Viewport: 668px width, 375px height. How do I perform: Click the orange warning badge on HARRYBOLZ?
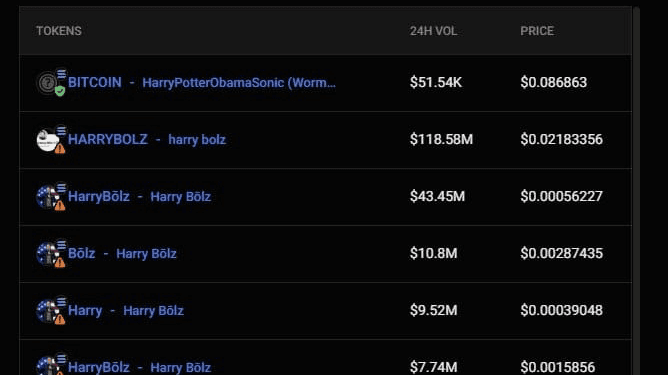(x=60, y=148)
